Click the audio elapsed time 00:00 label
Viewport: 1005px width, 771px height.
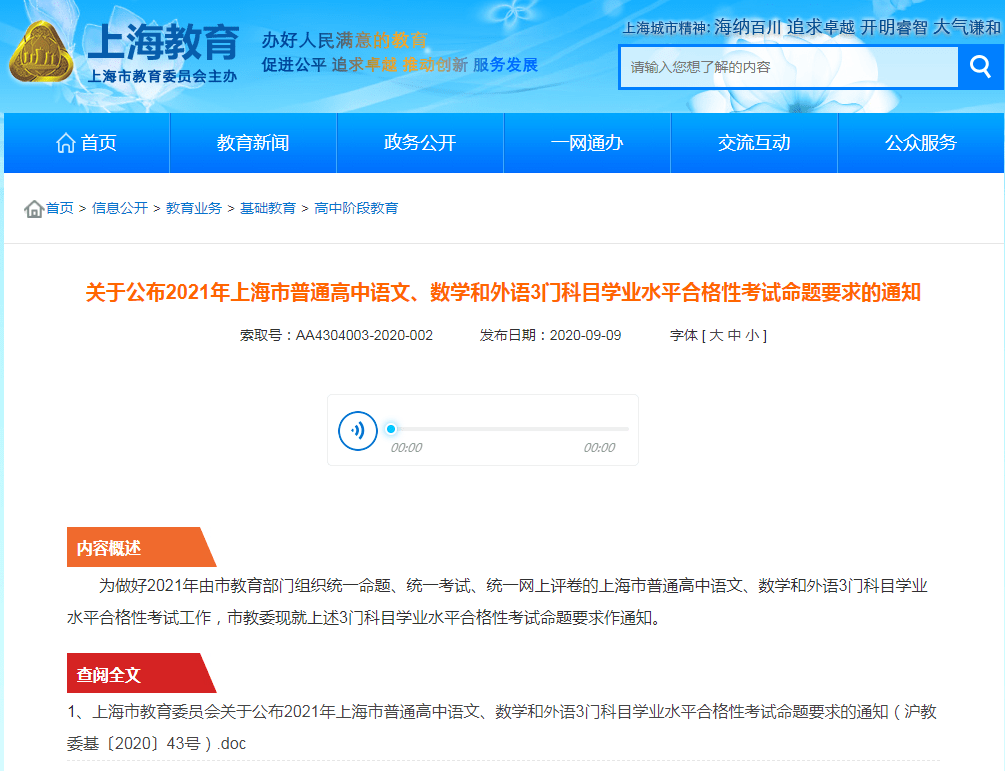(406, 448)
